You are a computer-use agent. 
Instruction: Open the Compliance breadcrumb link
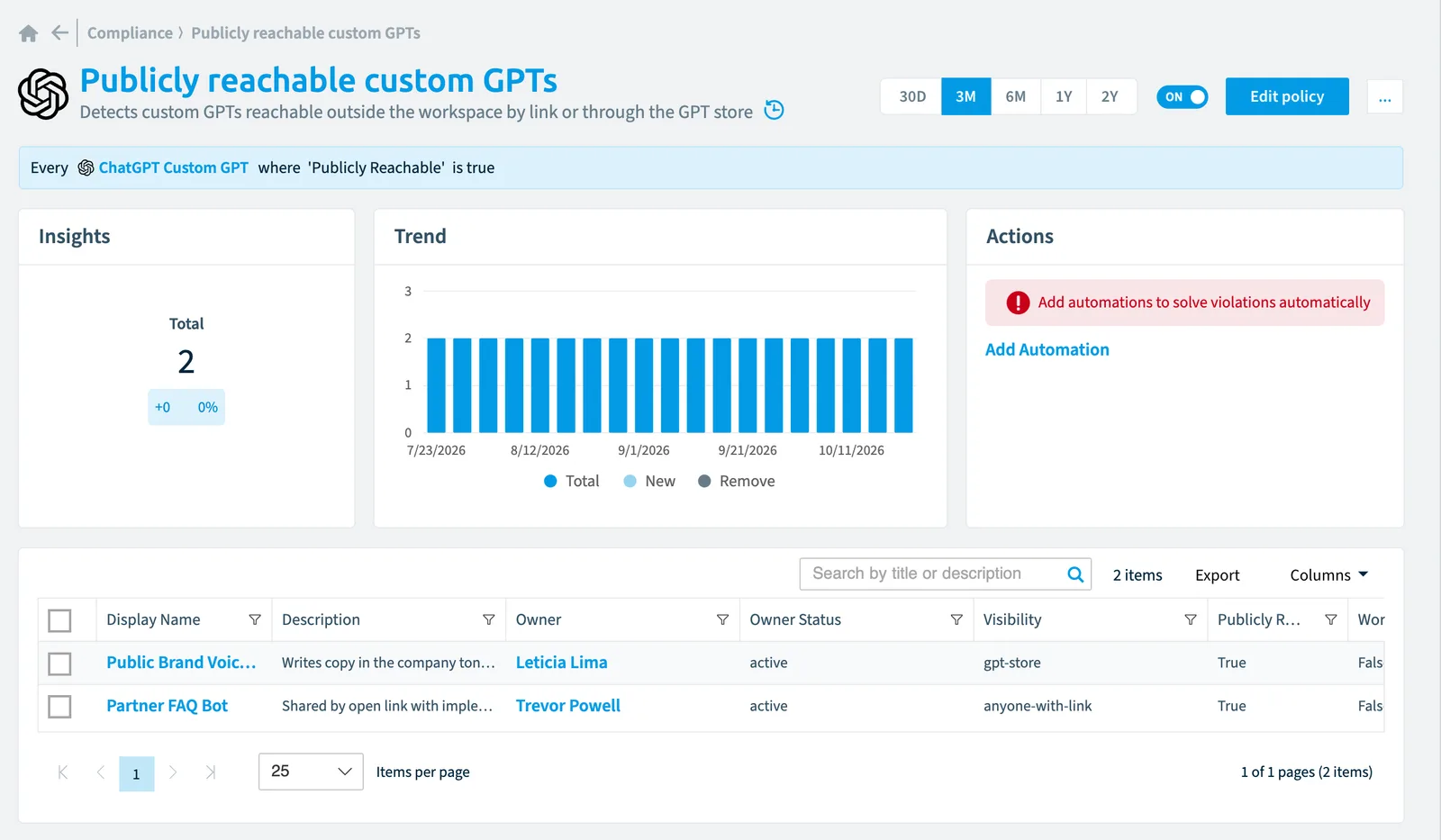tap(130, 33)
